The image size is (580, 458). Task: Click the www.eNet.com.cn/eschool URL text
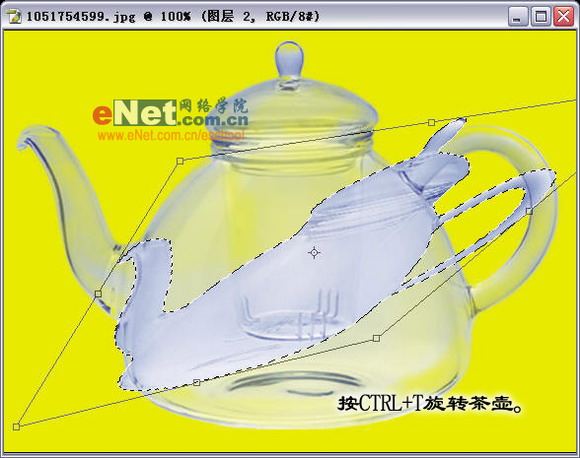171,135
